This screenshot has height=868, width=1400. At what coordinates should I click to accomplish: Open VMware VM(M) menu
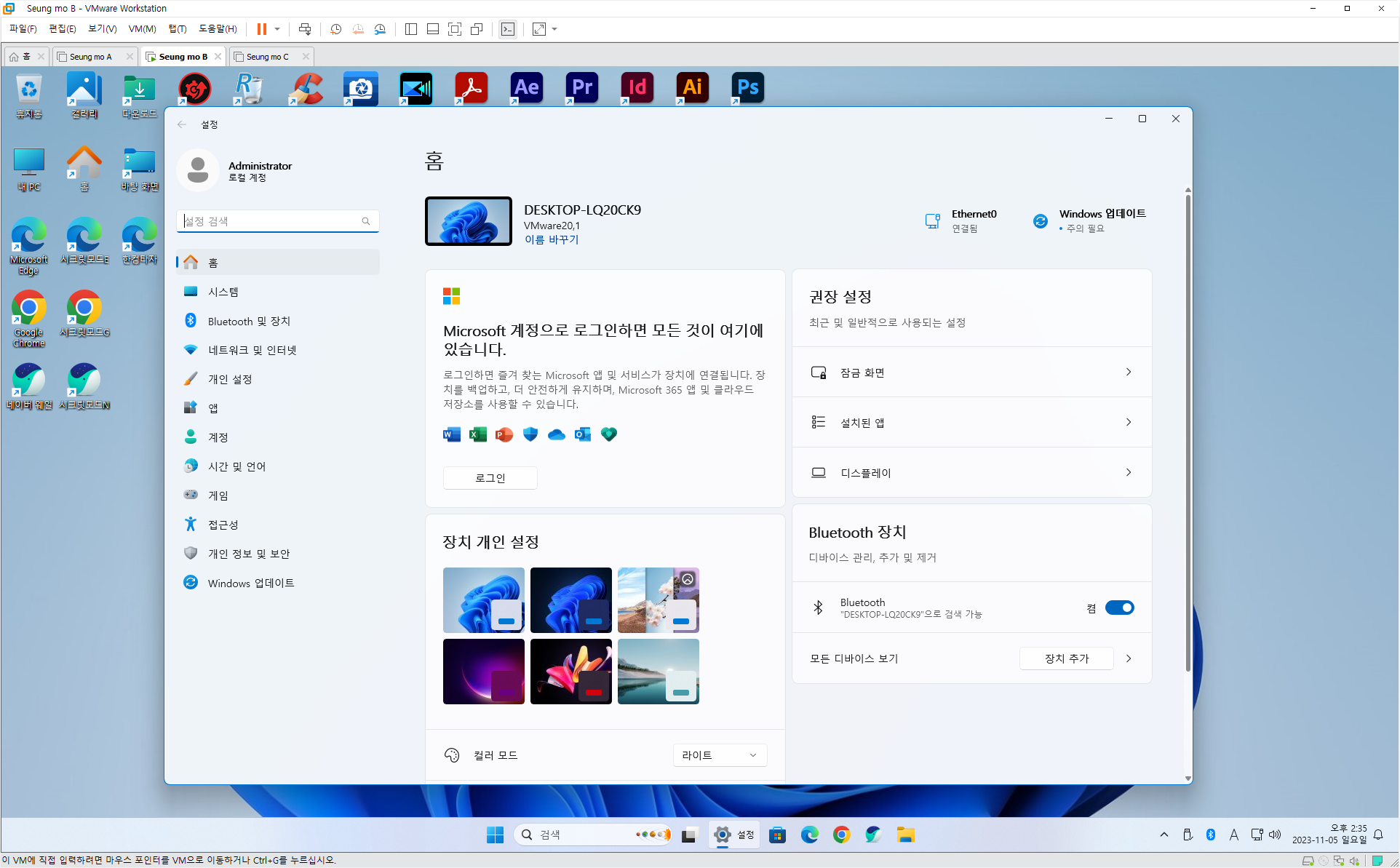(x=142, y=29)
